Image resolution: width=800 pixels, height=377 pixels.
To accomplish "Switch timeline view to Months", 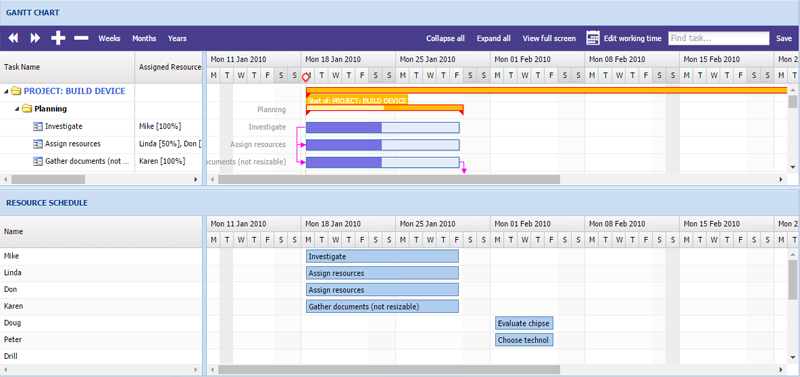I will click(x=144, y=38).
